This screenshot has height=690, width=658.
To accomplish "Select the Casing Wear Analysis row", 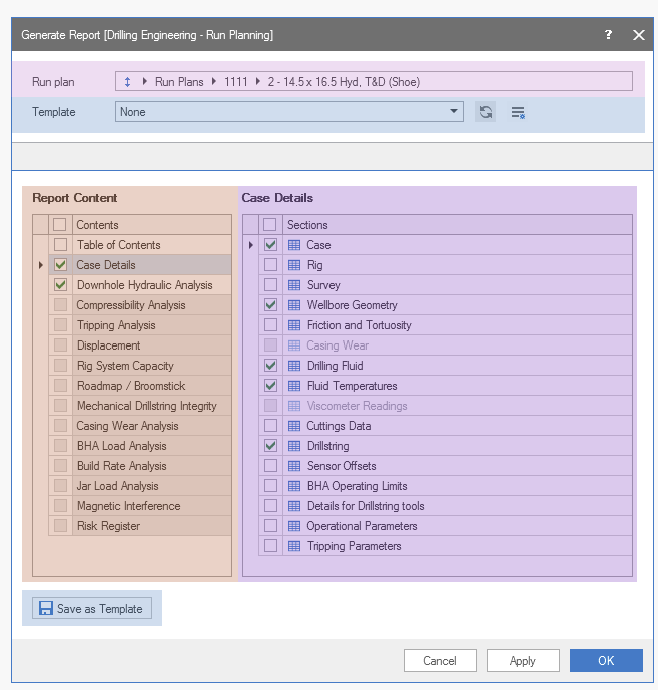I will [140, 426].
